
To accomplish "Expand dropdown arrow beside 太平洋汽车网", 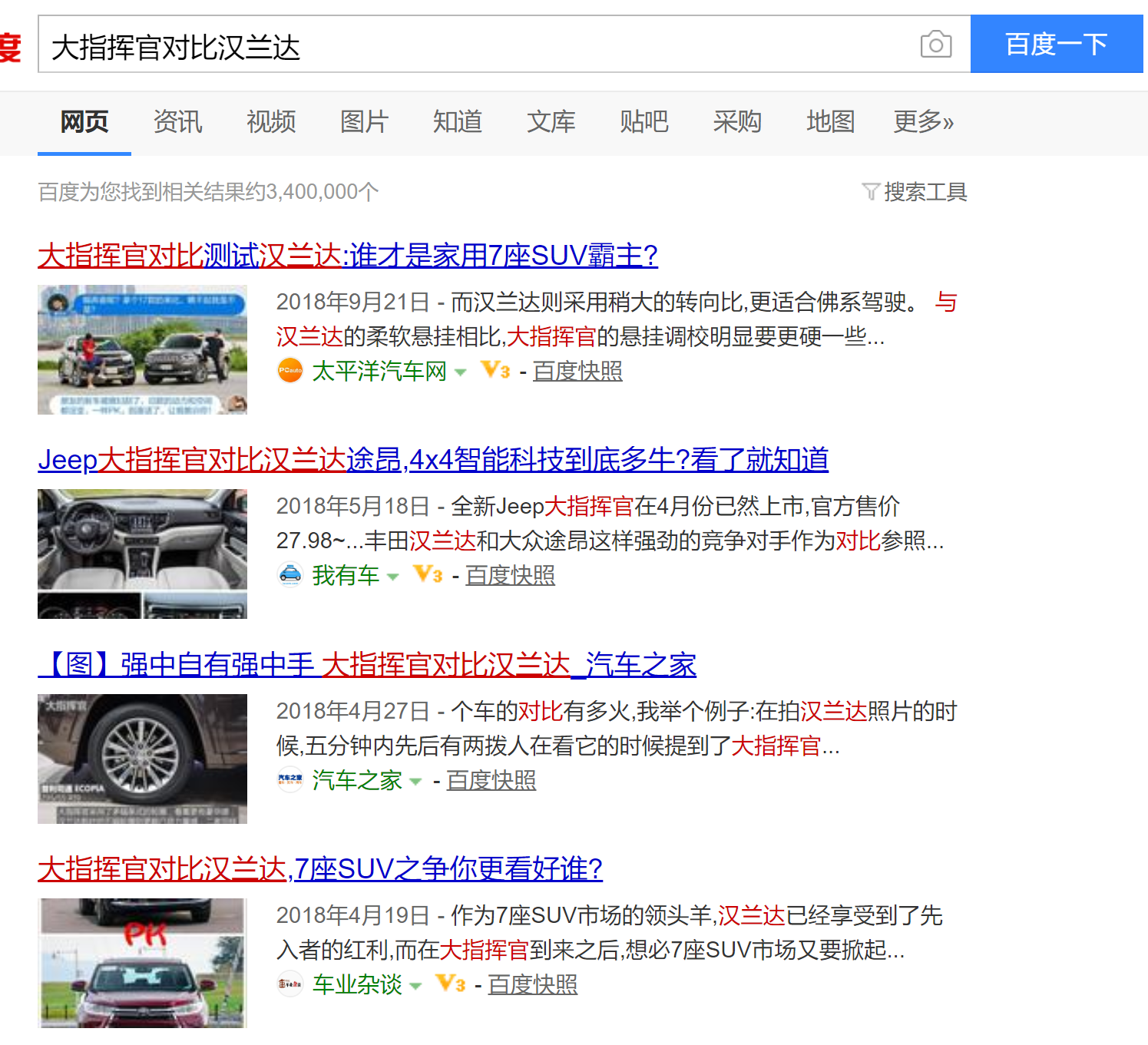I will click(461, 372).
